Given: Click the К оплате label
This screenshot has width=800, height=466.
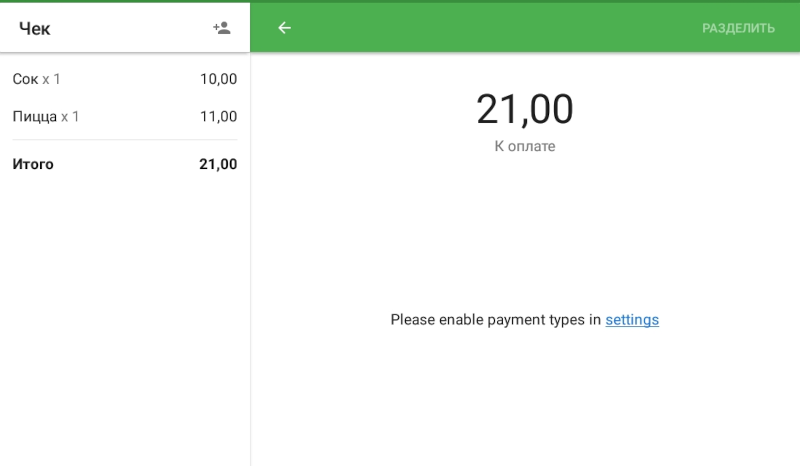Looking at the screenshot, I should pyautogui.click(x=524, y=146).
